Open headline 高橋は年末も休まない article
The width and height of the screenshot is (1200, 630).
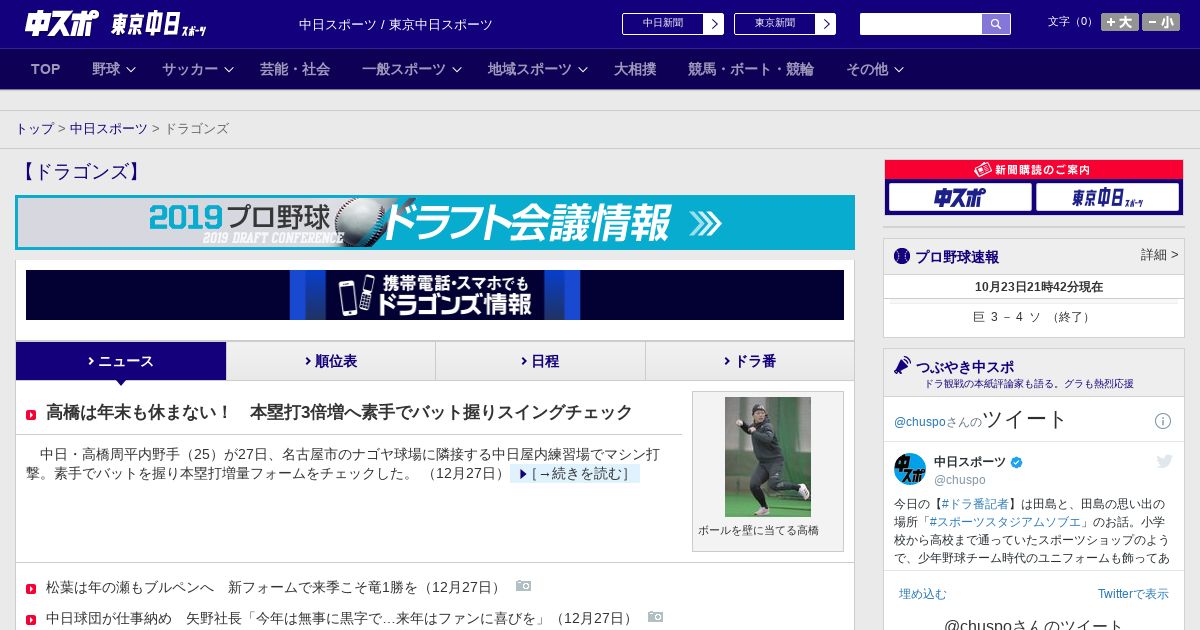[339, 412]
